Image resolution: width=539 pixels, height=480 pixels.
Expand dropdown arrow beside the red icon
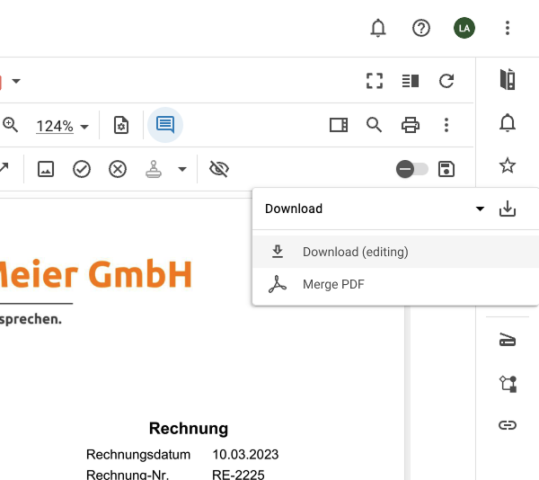[x=16, y=81]
